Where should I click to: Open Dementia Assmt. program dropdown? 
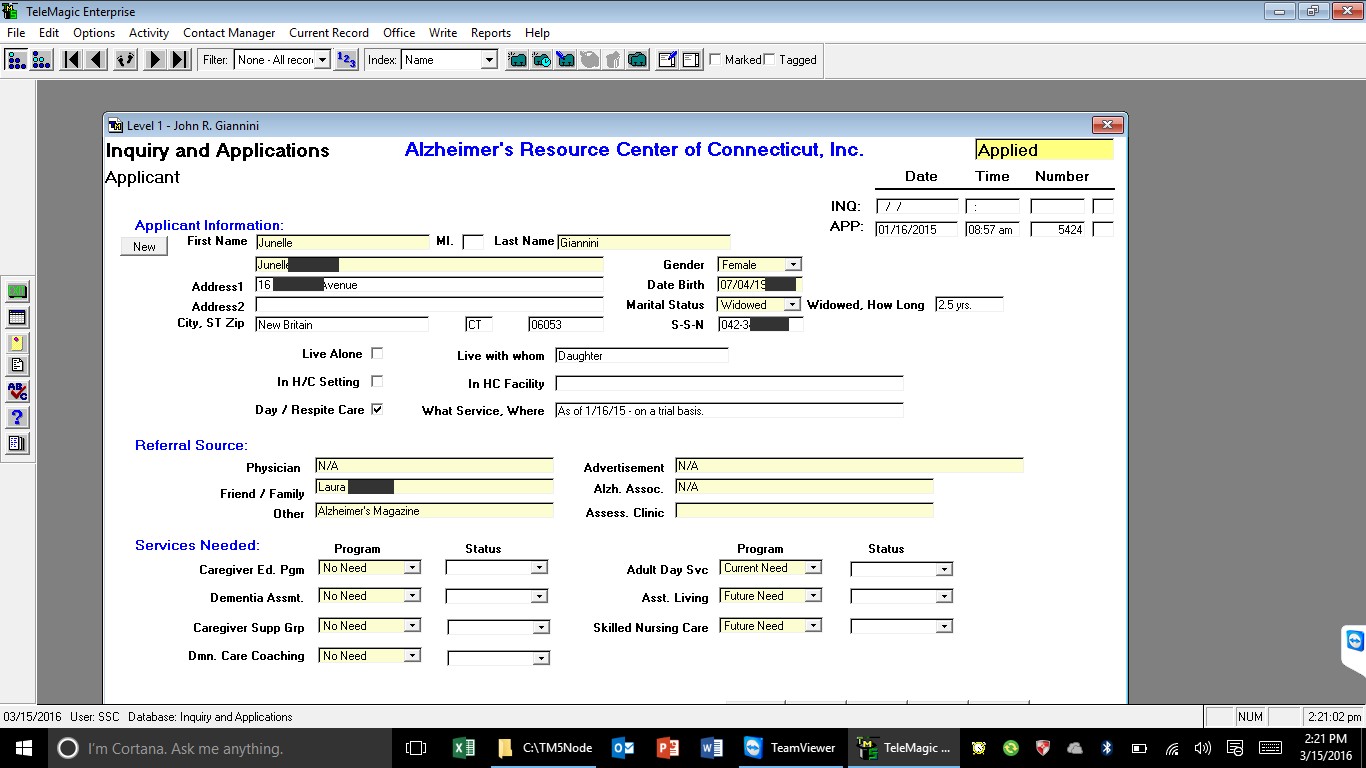click(412, 596)
